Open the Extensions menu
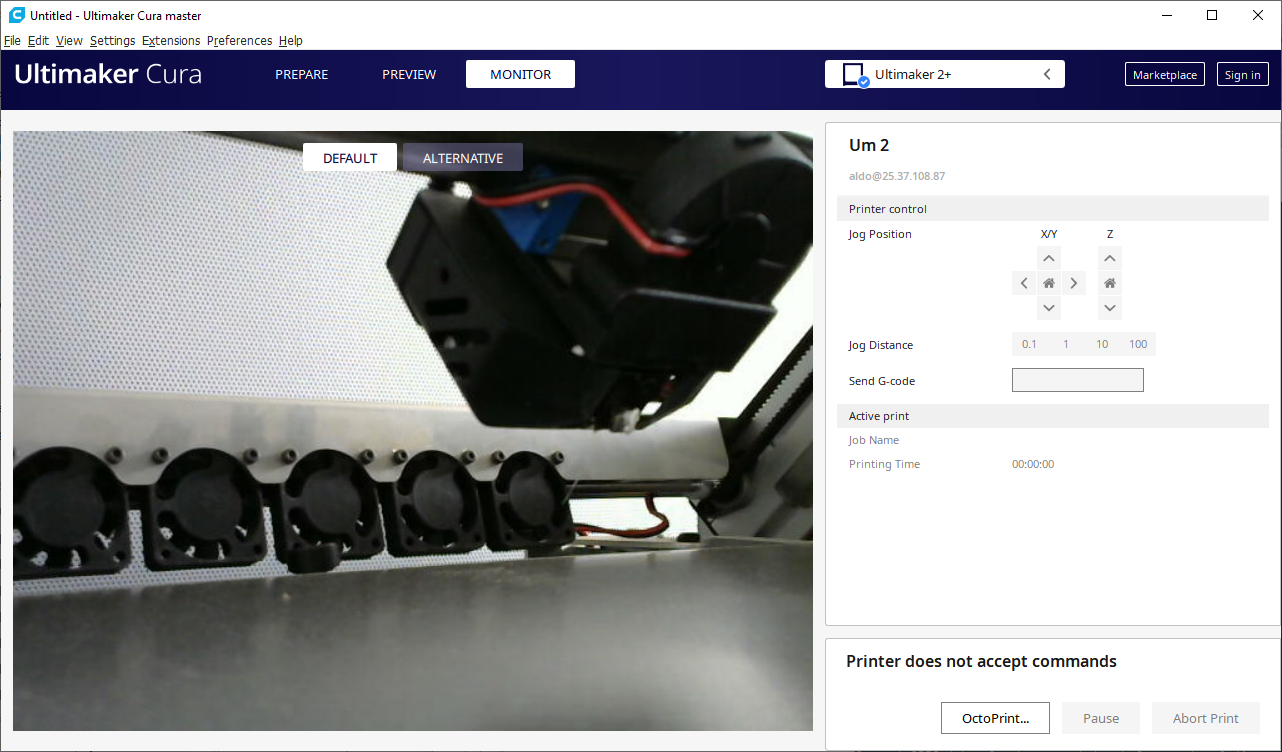Image resolution: width=1282 pixels, height=752 pixels. 170,40
